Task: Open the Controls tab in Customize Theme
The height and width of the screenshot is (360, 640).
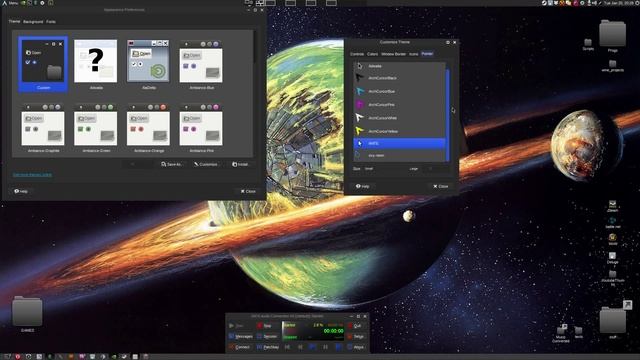Action: 357,54
